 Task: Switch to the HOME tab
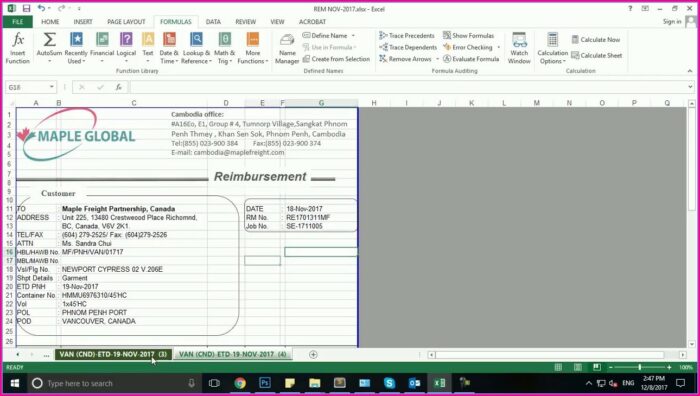(50, 21)
